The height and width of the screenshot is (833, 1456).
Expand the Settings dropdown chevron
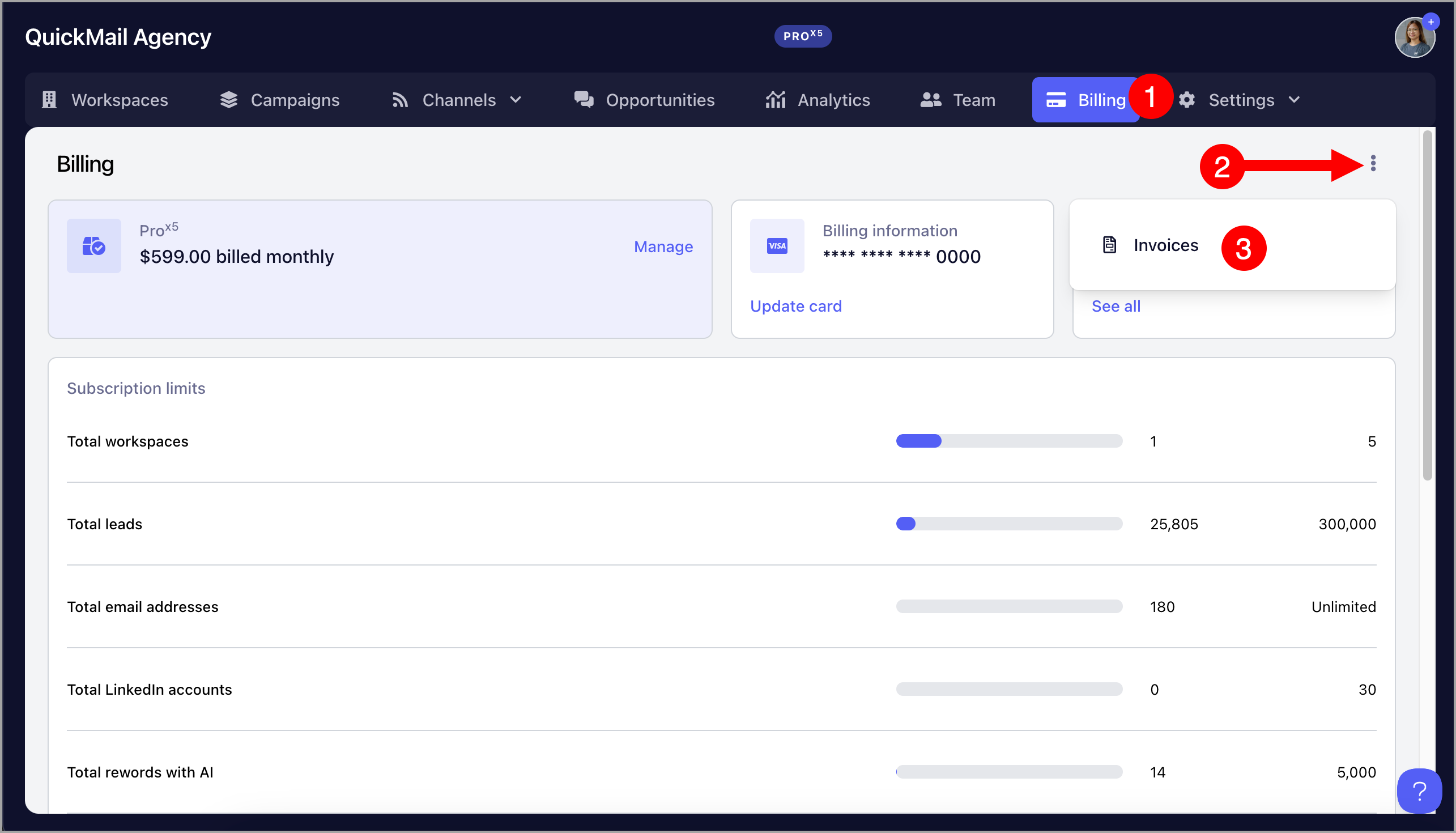(1295, 100)
